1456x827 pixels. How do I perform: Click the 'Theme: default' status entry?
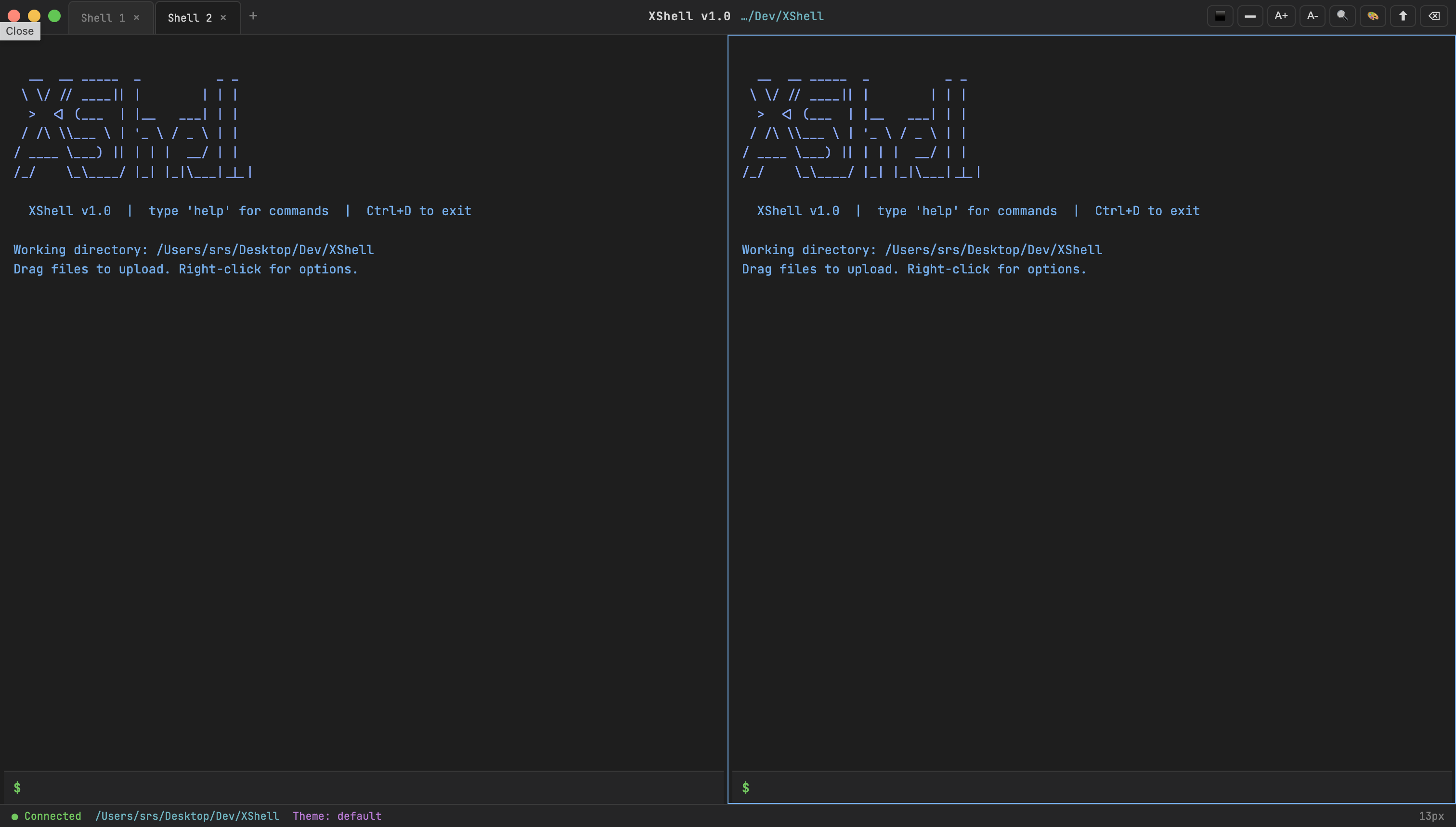coord(337,816)
